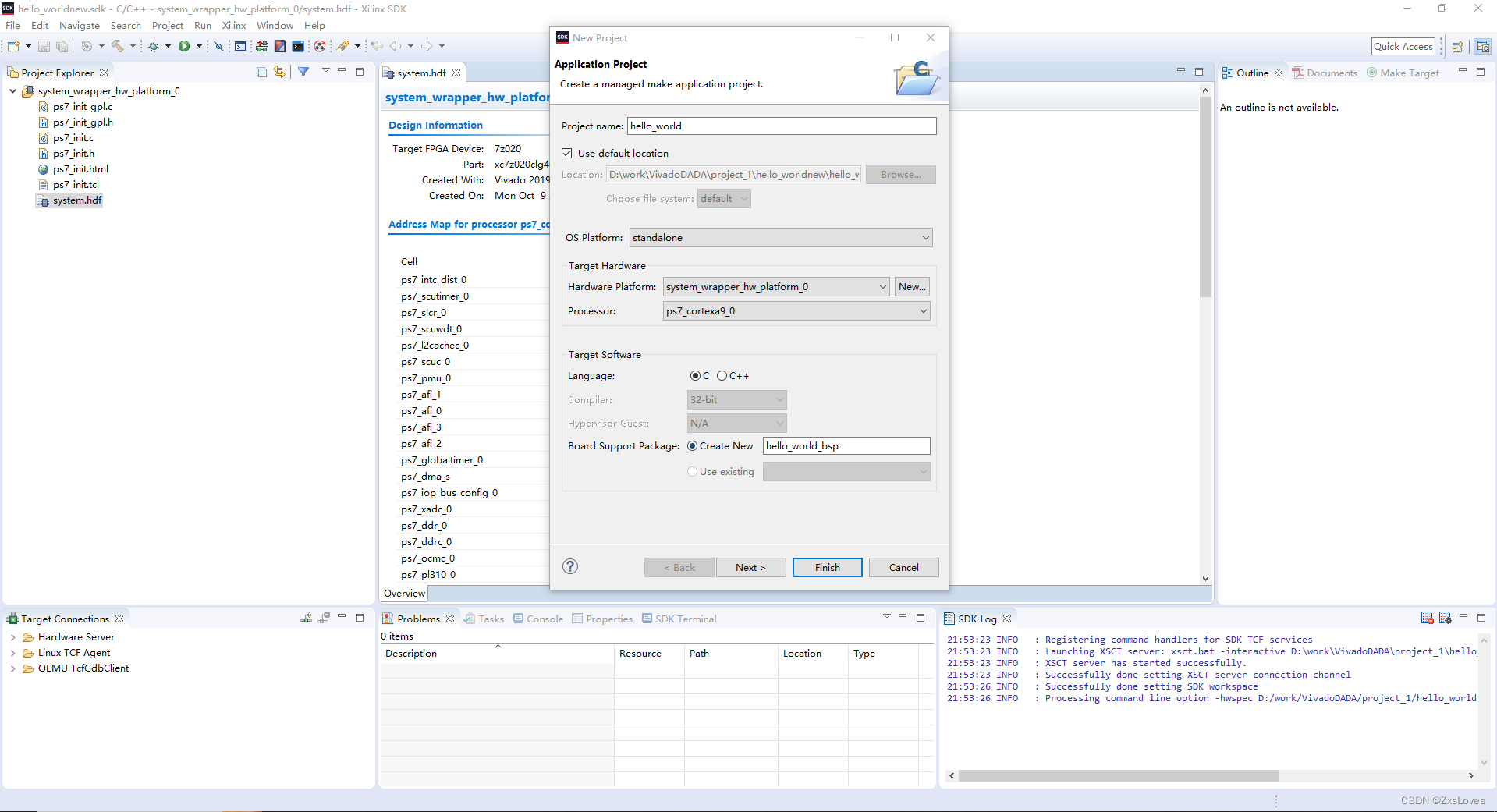Click log settings gear icon in SDK Log
1497x812 pixels.
(1445, 618)
